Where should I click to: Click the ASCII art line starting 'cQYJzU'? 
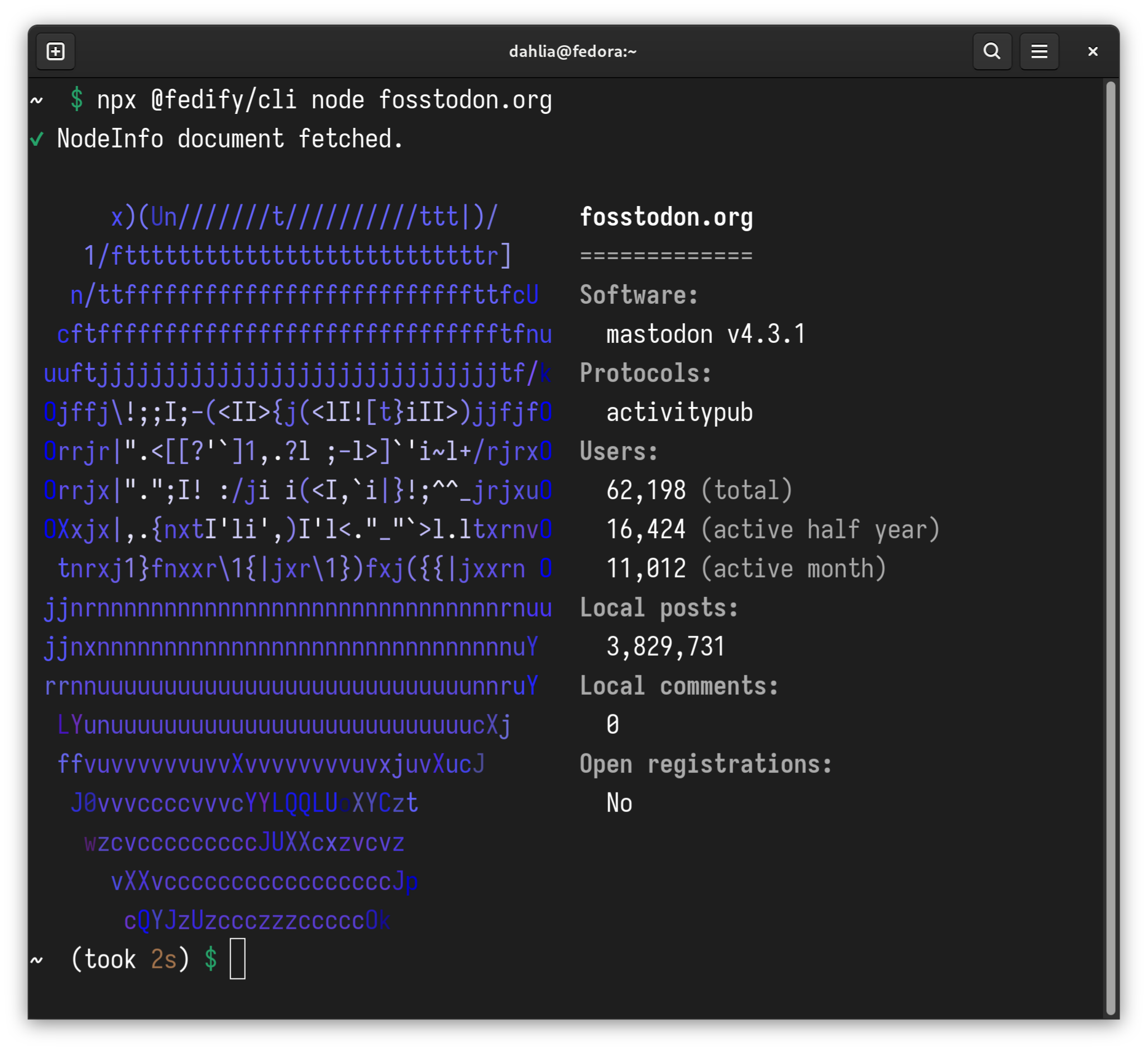pyautogui.click(x=257, y=920)
